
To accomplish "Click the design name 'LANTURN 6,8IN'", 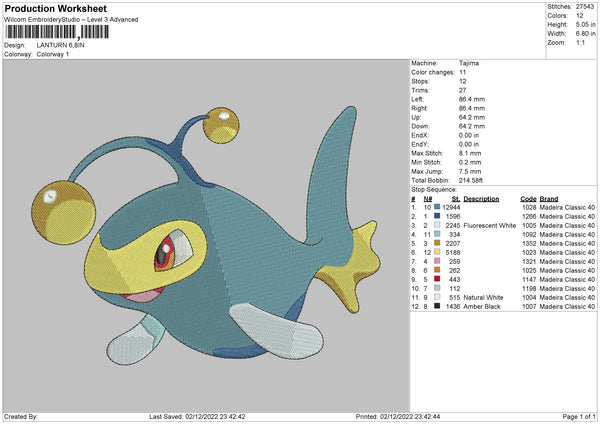I will [60, 45].
